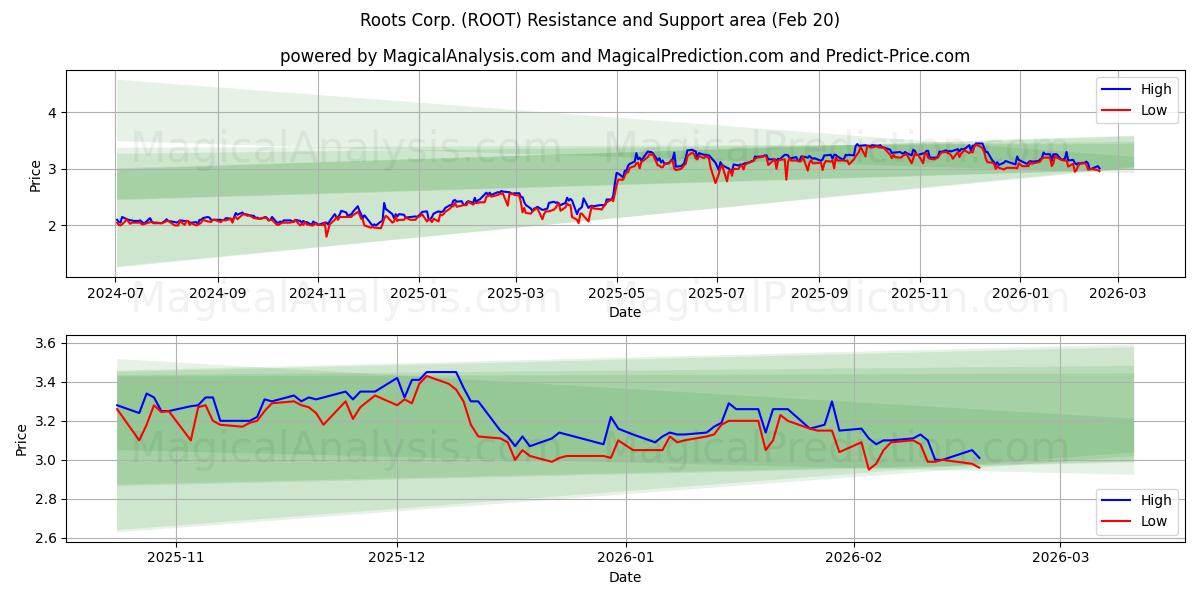Click the top chart '2024-11' date tick label
The image size is (1200, 600).
click(x=318, y=294)
